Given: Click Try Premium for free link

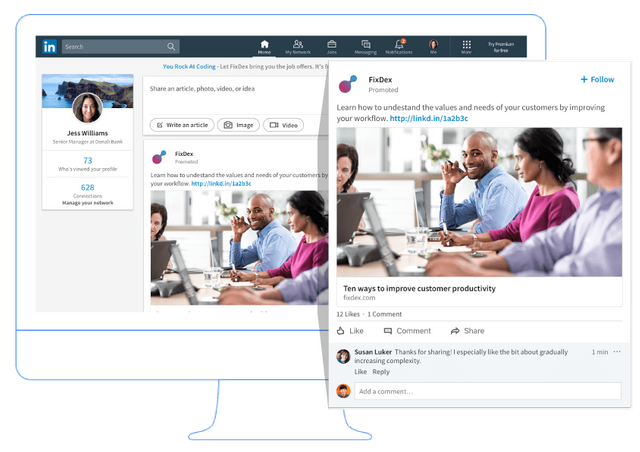Looking at the screenshot, I should [x=501, y=47].
